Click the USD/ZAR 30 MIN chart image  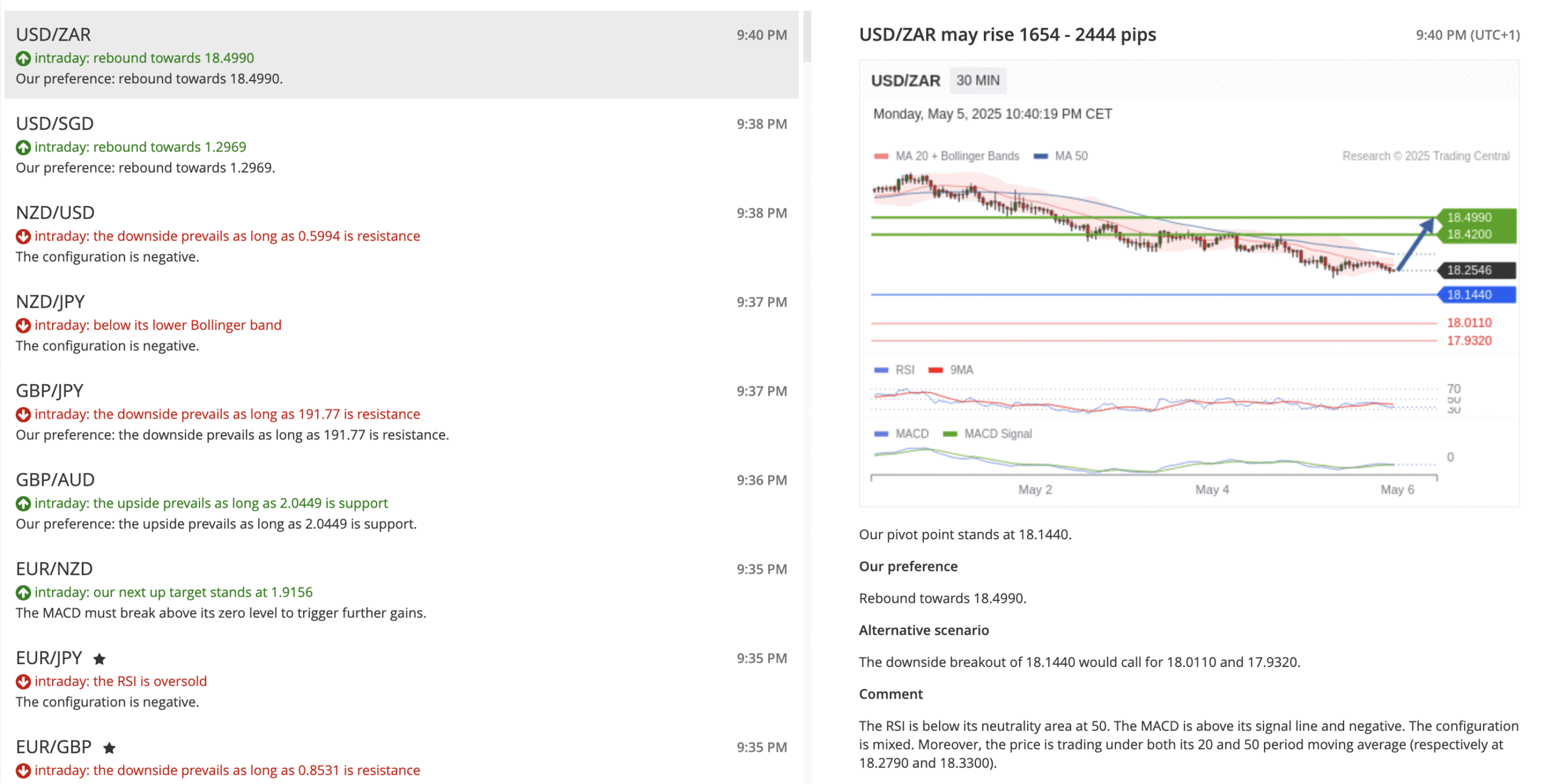pyautogui.click(x=1188, y=283)
